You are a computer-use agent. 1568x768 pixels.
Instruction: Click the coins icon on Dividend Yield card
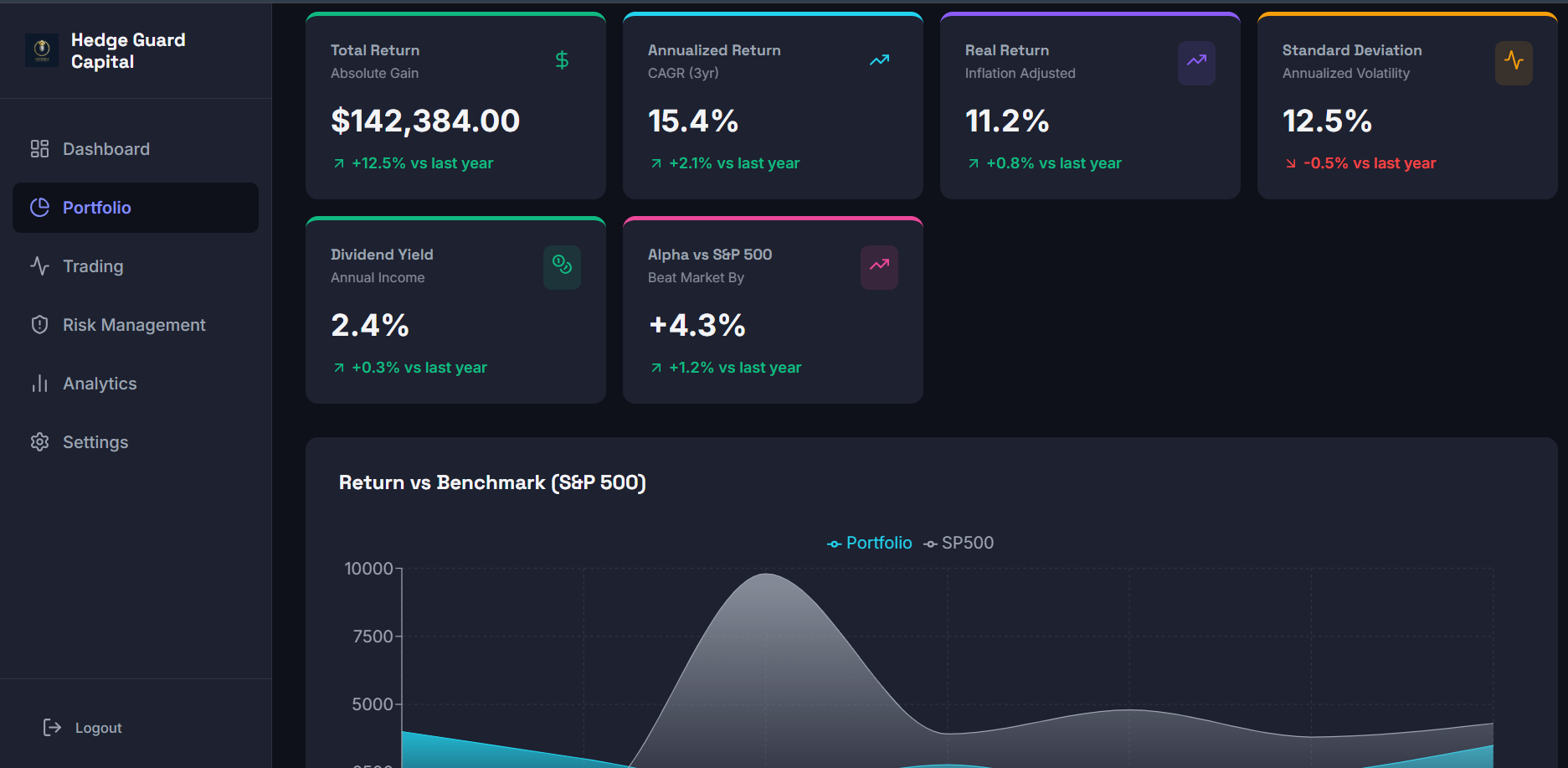tap(562, 267)
